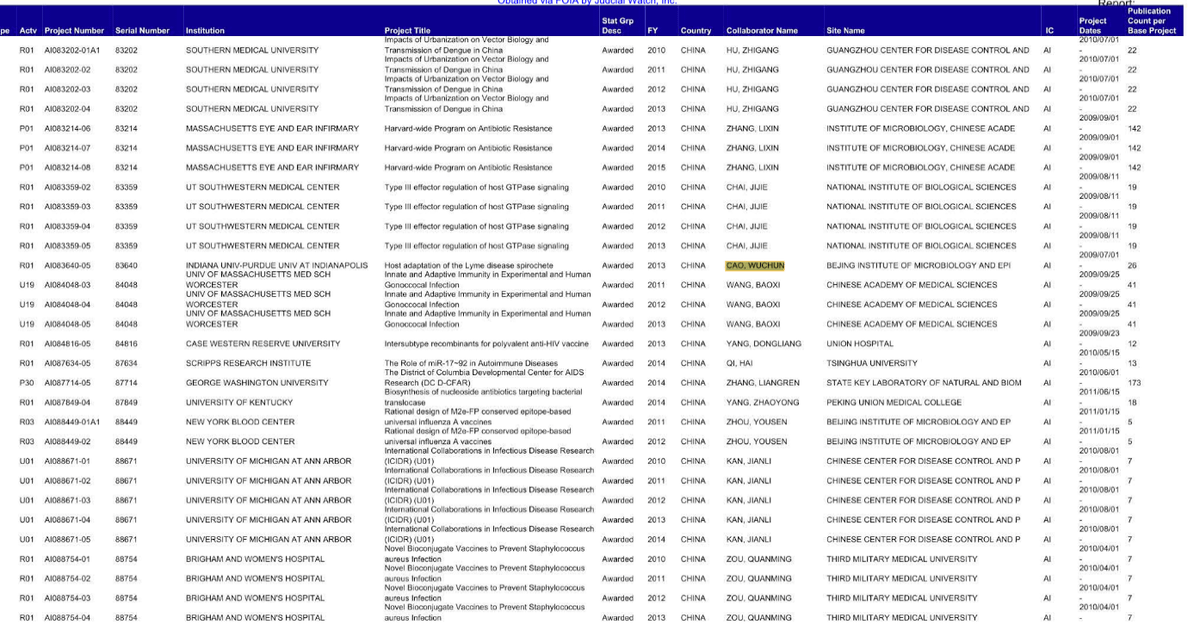The width and height of the screenshot is (1200, 636).
Task: Click the highlighted CAO, WUCHUN collaborator name
Action: (x=754, y=266)
